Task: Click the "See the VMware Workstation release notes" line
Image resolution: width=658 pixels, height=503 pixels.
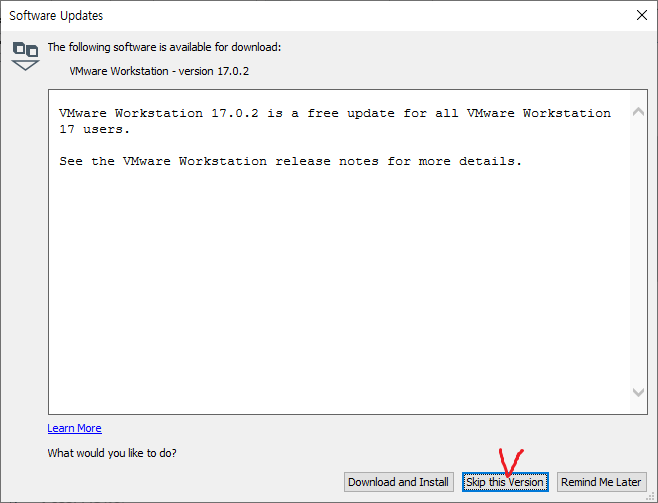Action: (x=290, y=162)
